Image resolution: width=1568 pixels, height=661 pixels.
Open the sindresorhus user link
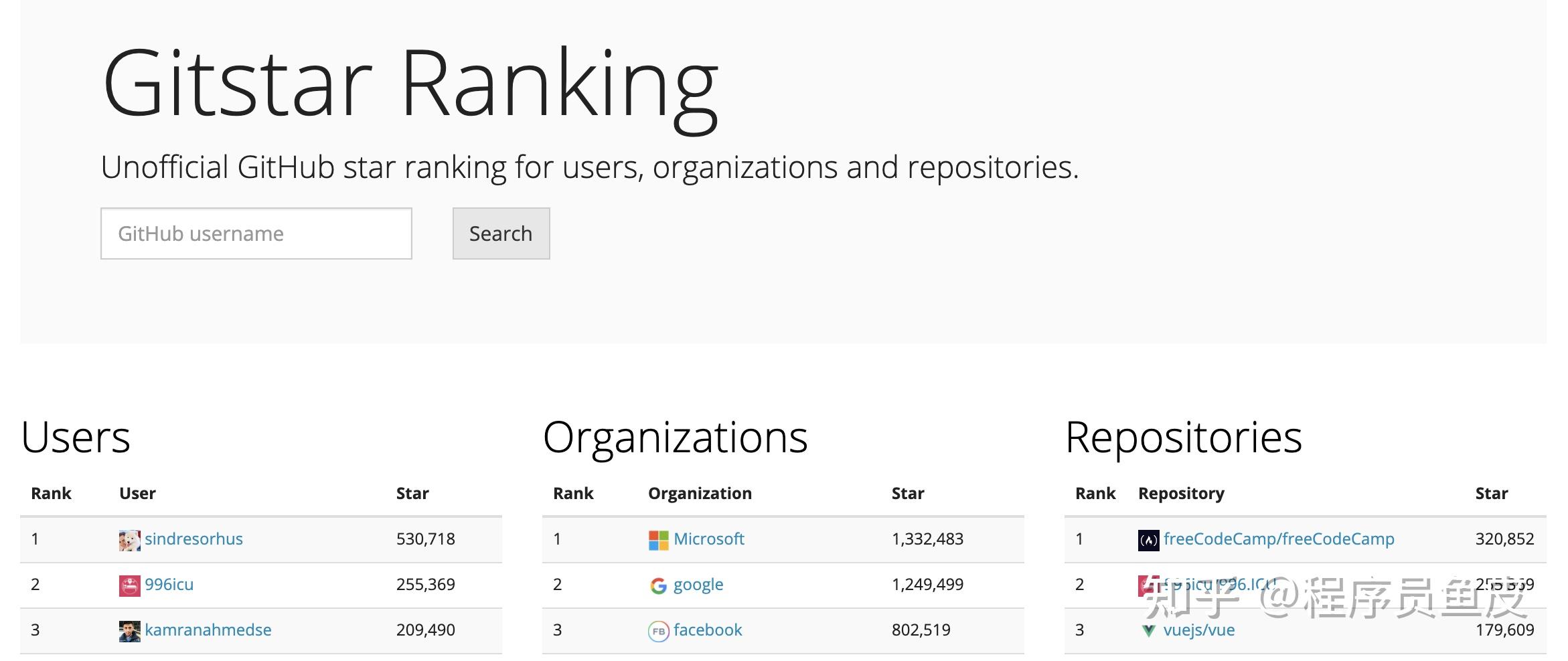click(193, 539)
